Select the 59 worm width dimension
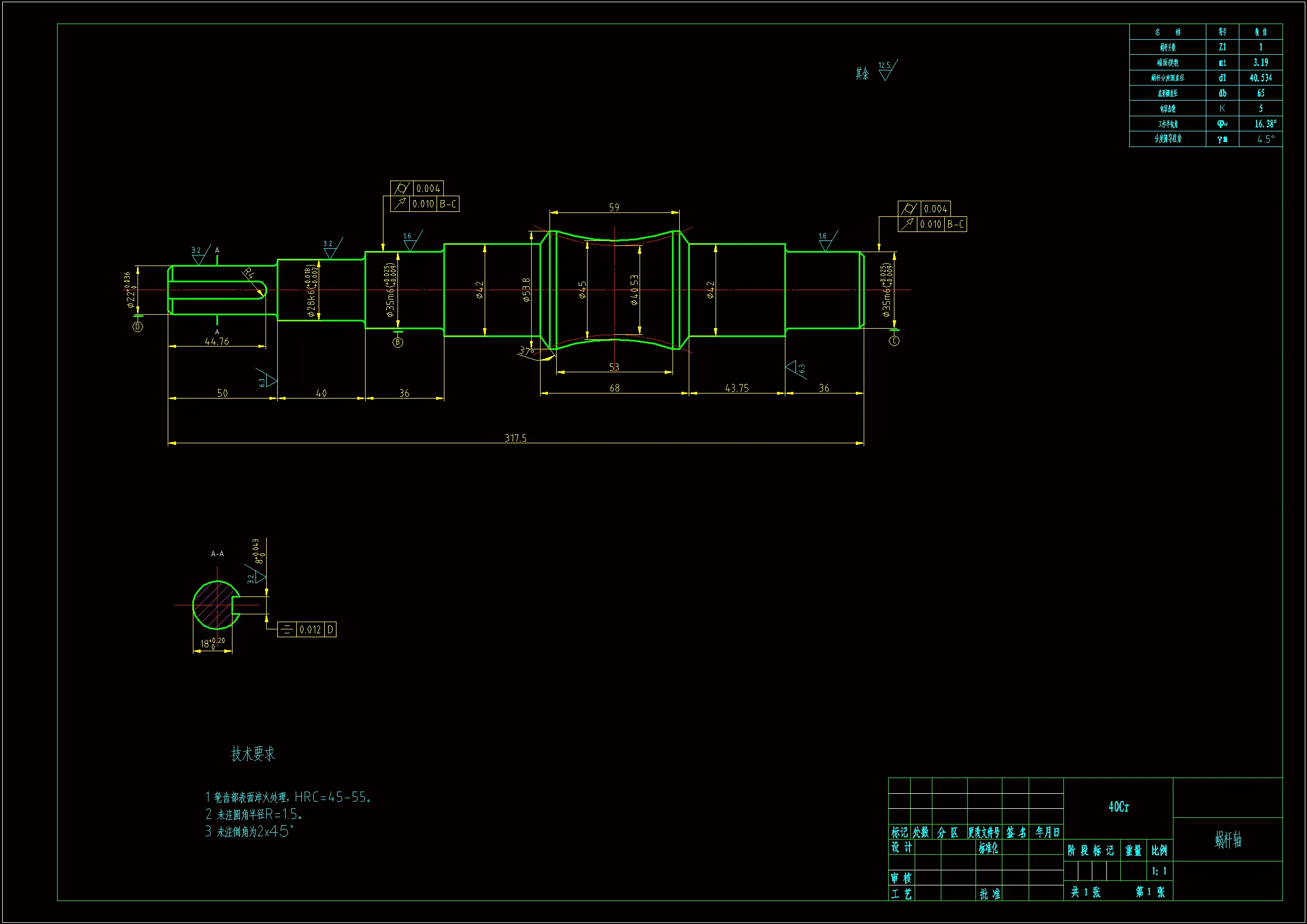This screenshot has height=924, width=1307. (x=614, y=207)
